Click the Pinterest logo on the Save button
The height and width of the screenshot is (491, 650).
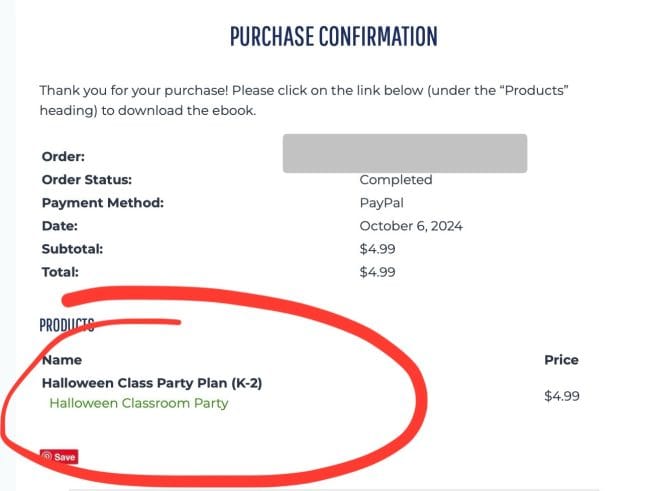pyautogui.click(x=47, y=456)
